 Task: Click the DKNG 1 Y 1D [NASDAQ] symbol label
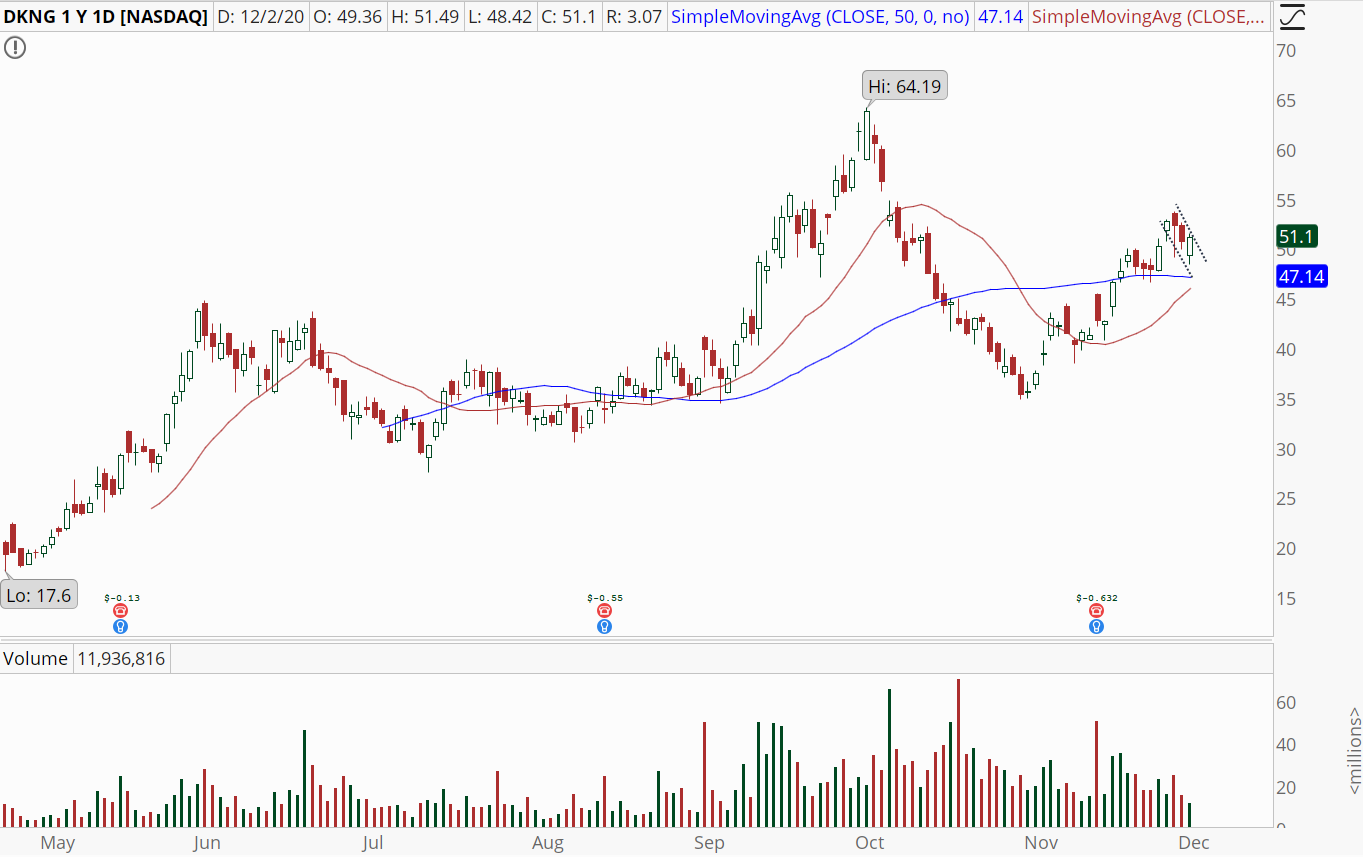coord(106,17)
